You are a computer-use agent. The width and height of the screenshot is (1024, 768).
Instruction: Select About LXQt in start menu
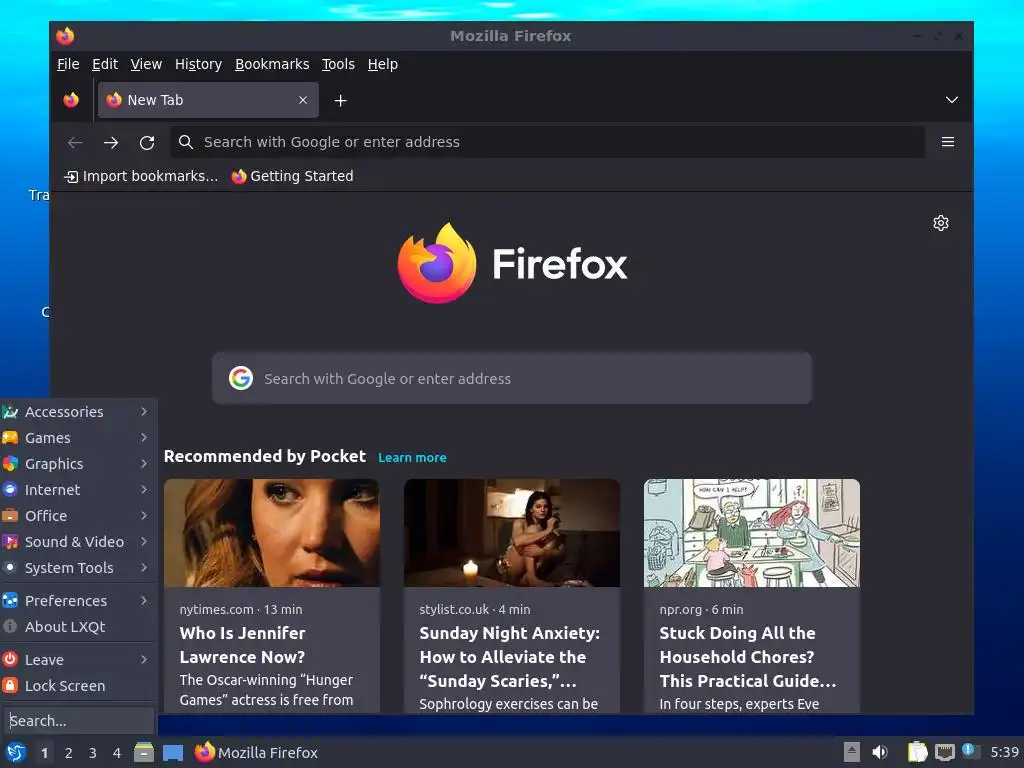[x=78, y=627]
